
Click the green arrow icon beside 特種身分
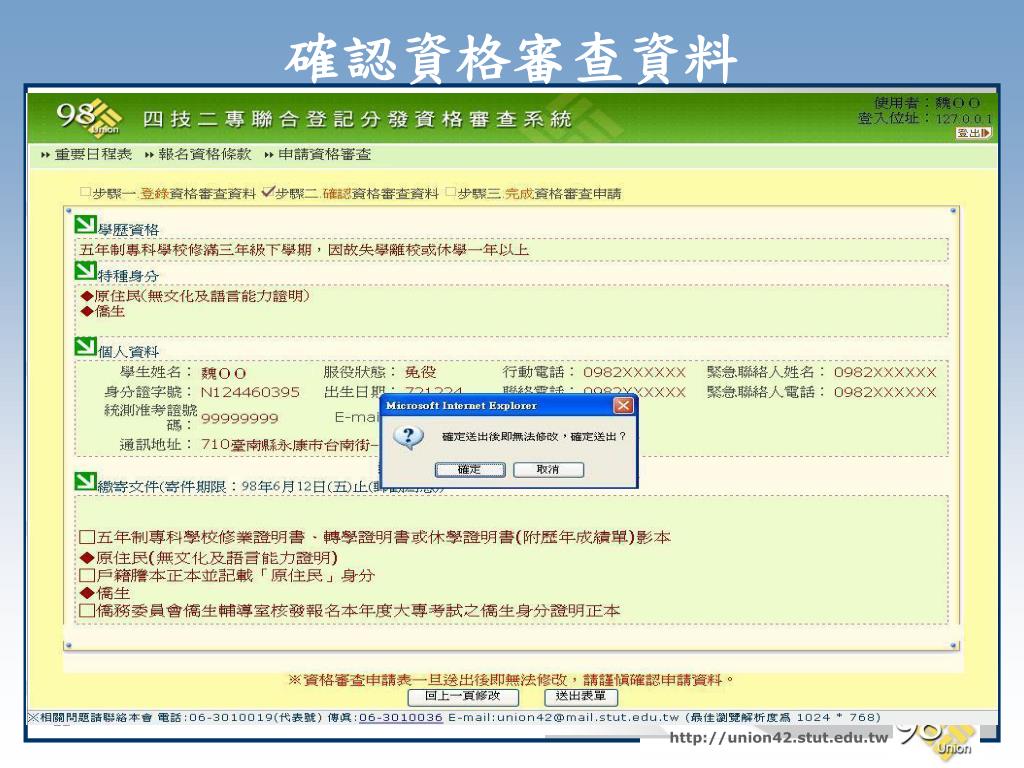[85, 270]
